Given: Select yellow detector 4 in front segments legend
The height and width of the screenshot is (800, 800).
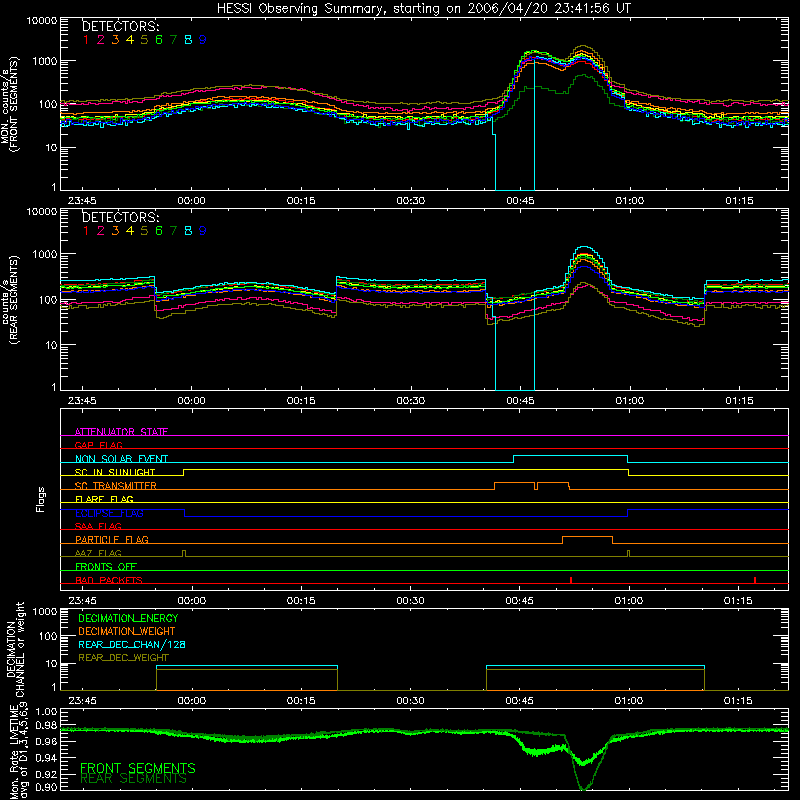Looking at the screenshot, I should point(130,40).
